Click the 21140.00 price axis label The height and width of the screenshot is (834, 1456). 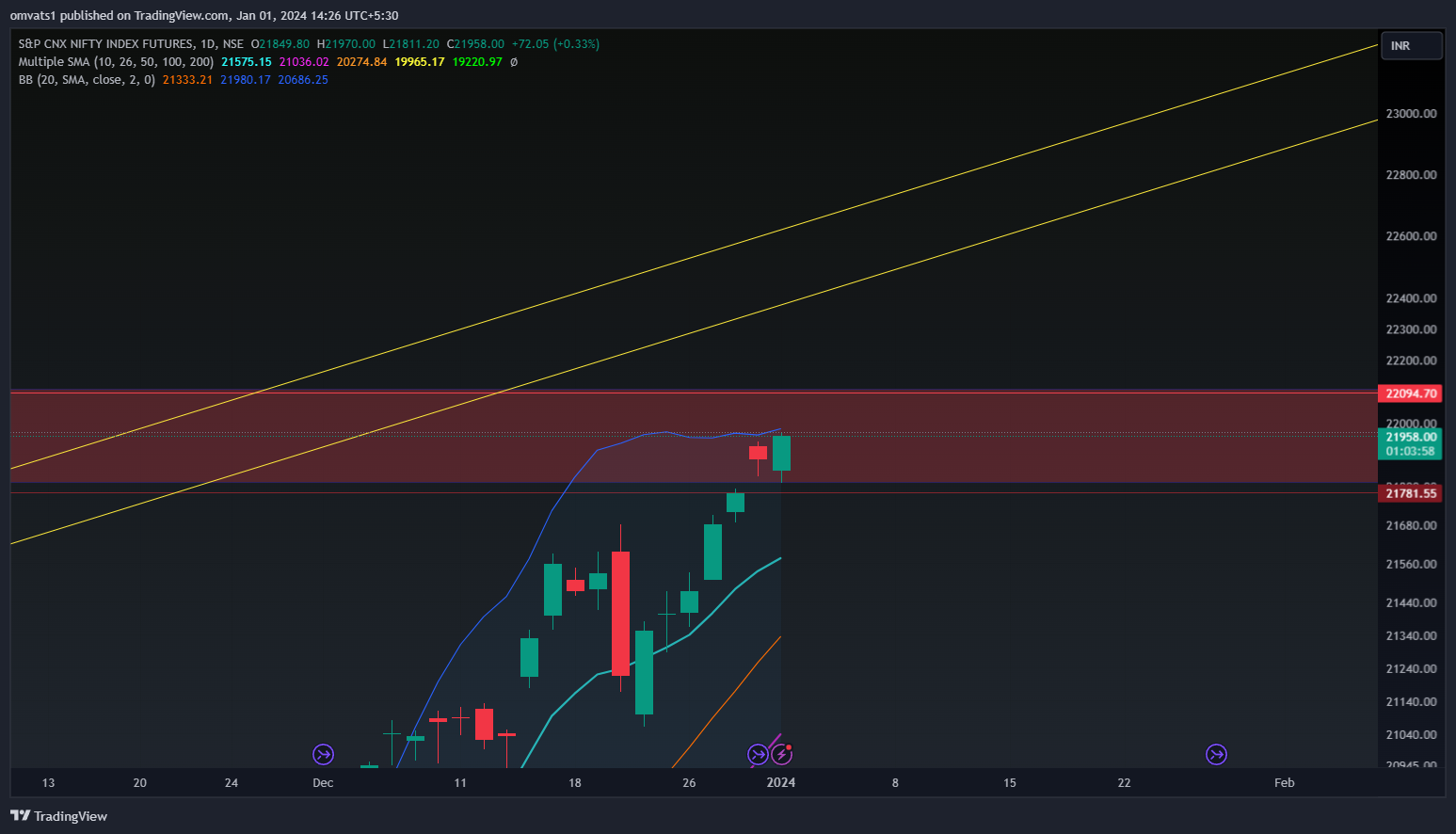1411,701
